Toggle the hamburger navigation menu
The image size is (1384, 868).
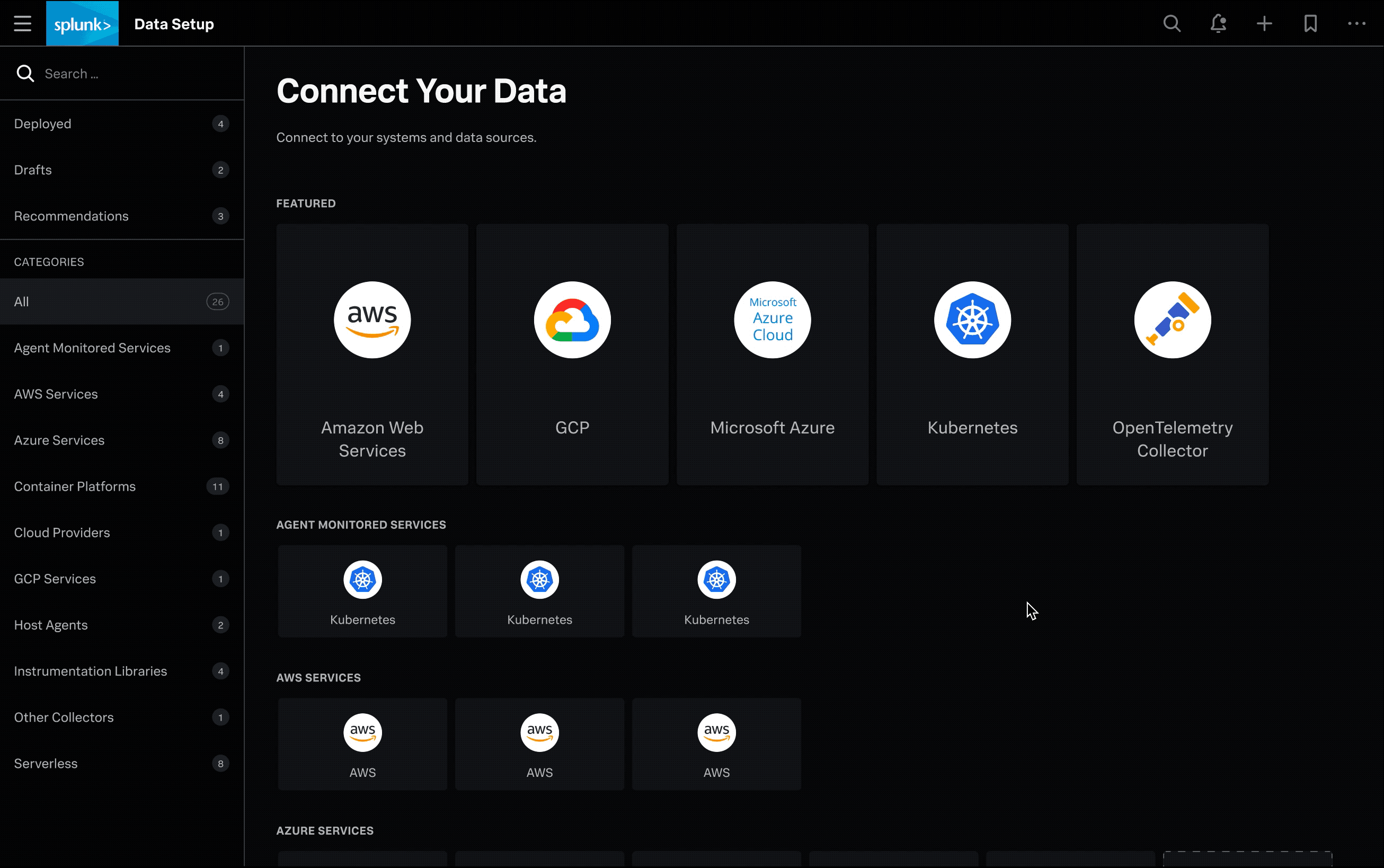[22, 23]
